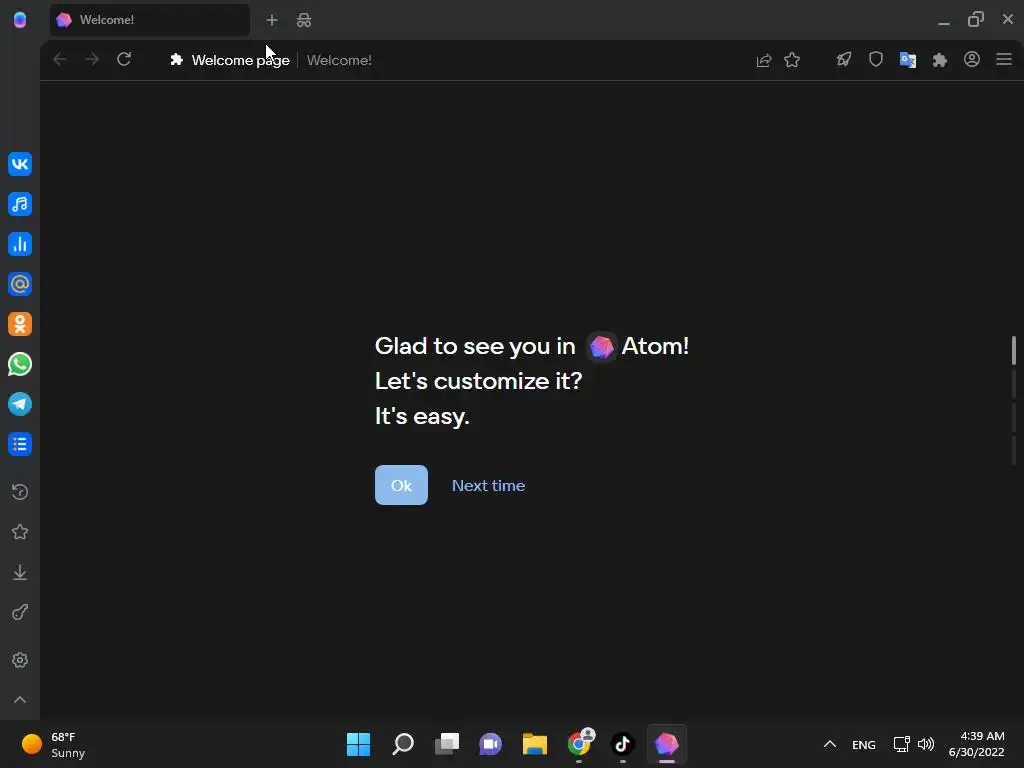Go forward to next page
Screen dimensions: 1024x768
(92, 59)
